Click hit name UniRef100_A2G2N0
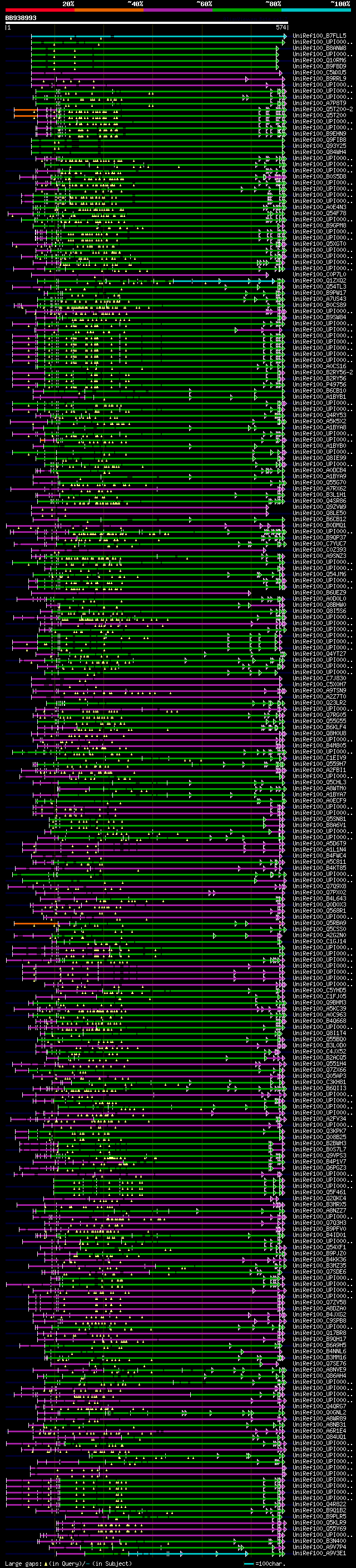Screen dimensions: 356x1568 pyautogui.click(x=319, y=936)
